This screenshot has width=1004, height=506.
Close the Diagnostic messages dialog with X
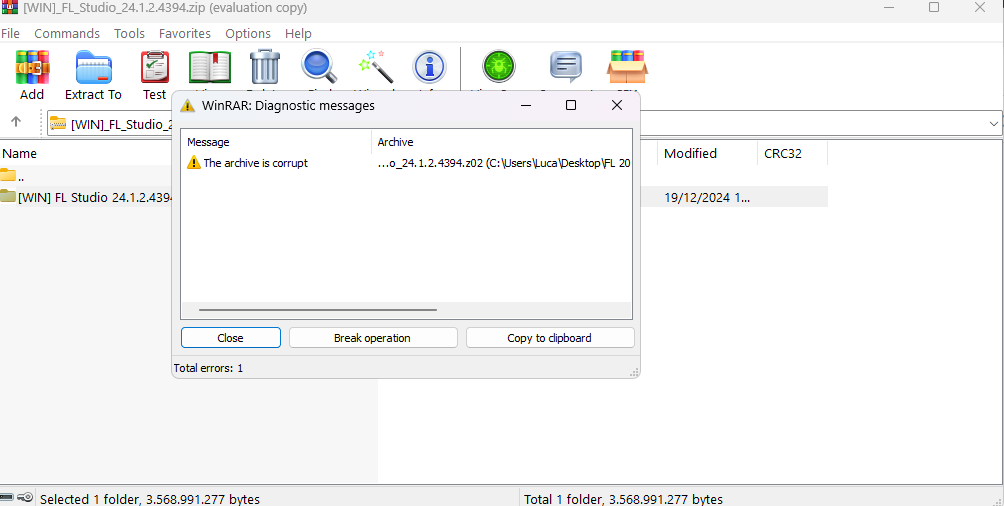(x=617, y=105)
